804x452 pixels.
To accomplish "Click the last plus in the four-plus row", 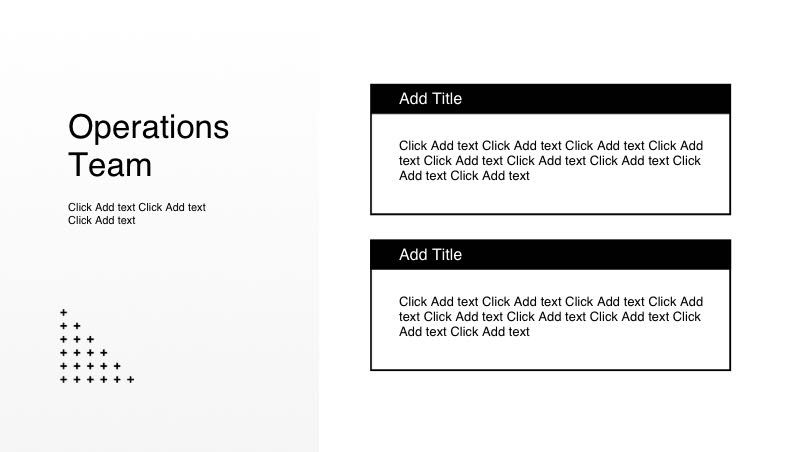I will pyautogui.click(x=103, y=352).
